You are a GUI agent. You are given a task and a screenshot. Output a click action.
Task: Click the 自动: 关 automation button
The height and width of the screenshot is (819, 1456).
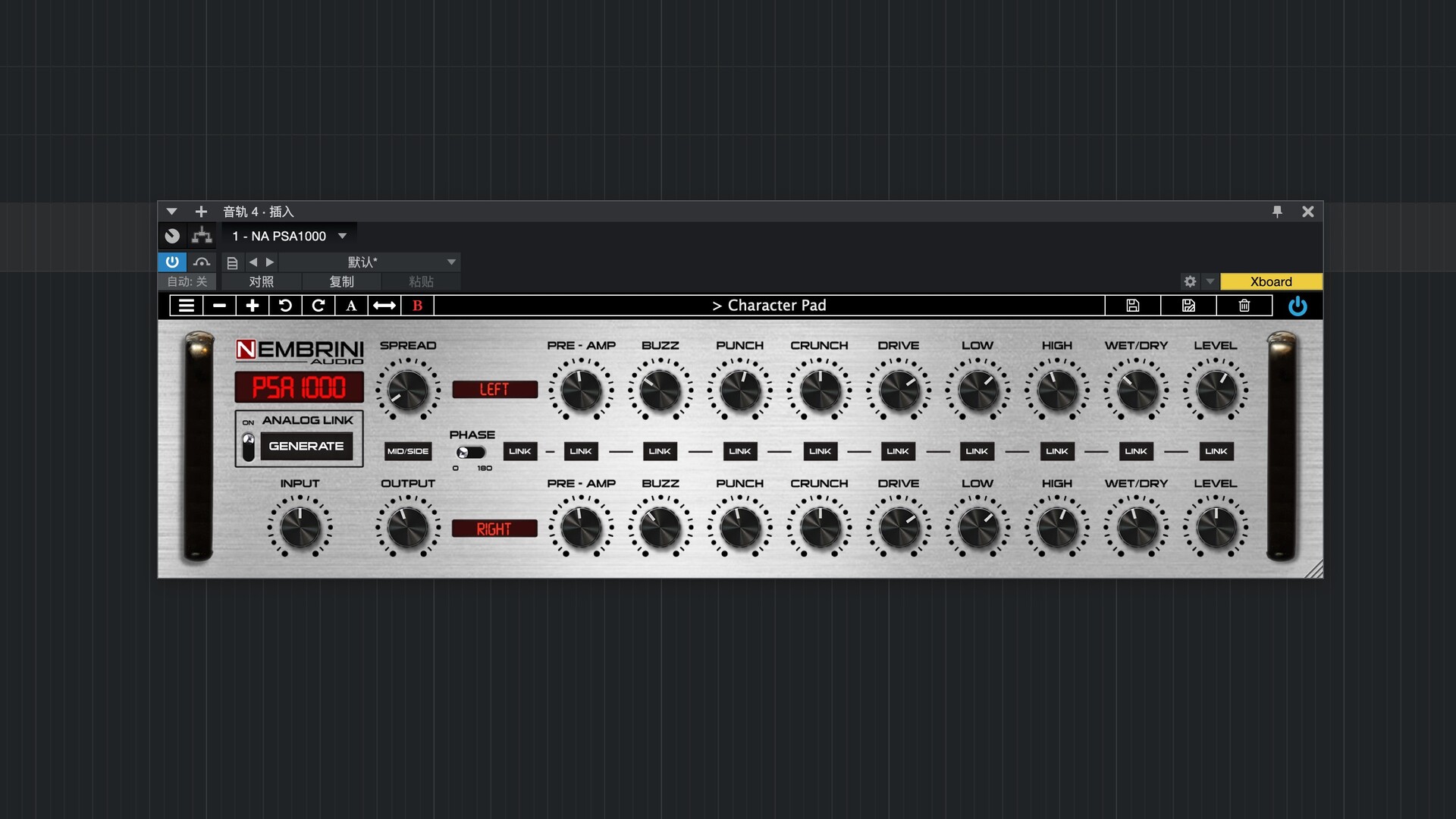[x=187, y=281]
